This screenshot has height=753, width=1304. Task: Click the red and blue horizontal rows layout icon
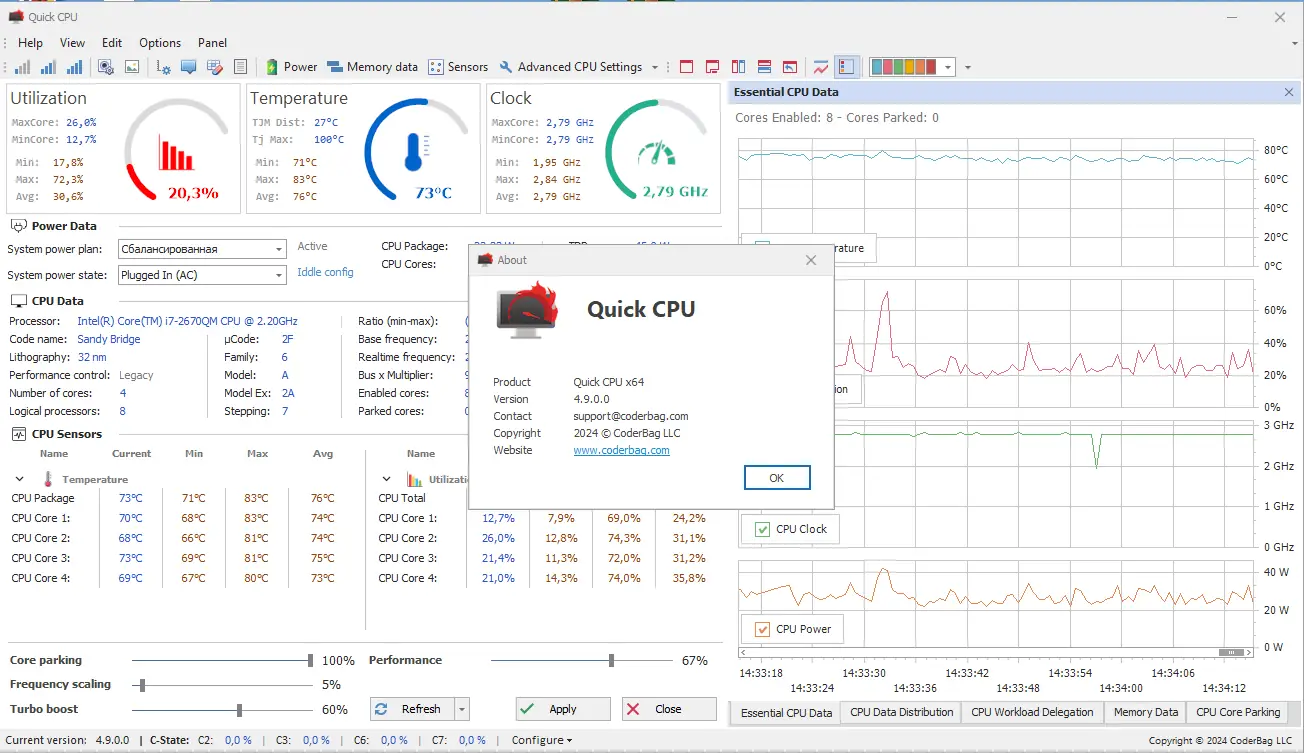tap(764, 67)
